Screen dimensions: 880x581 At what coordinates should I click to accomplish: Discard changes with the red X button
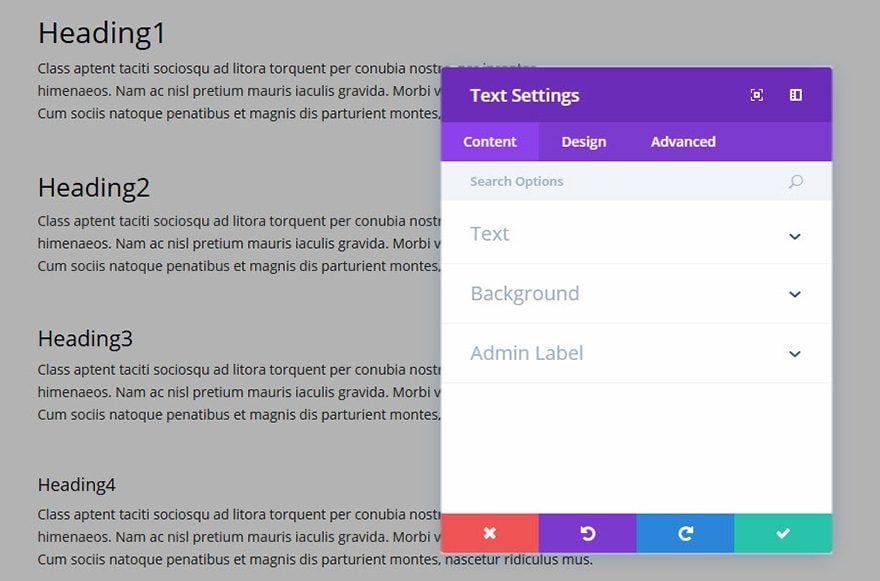490,533
